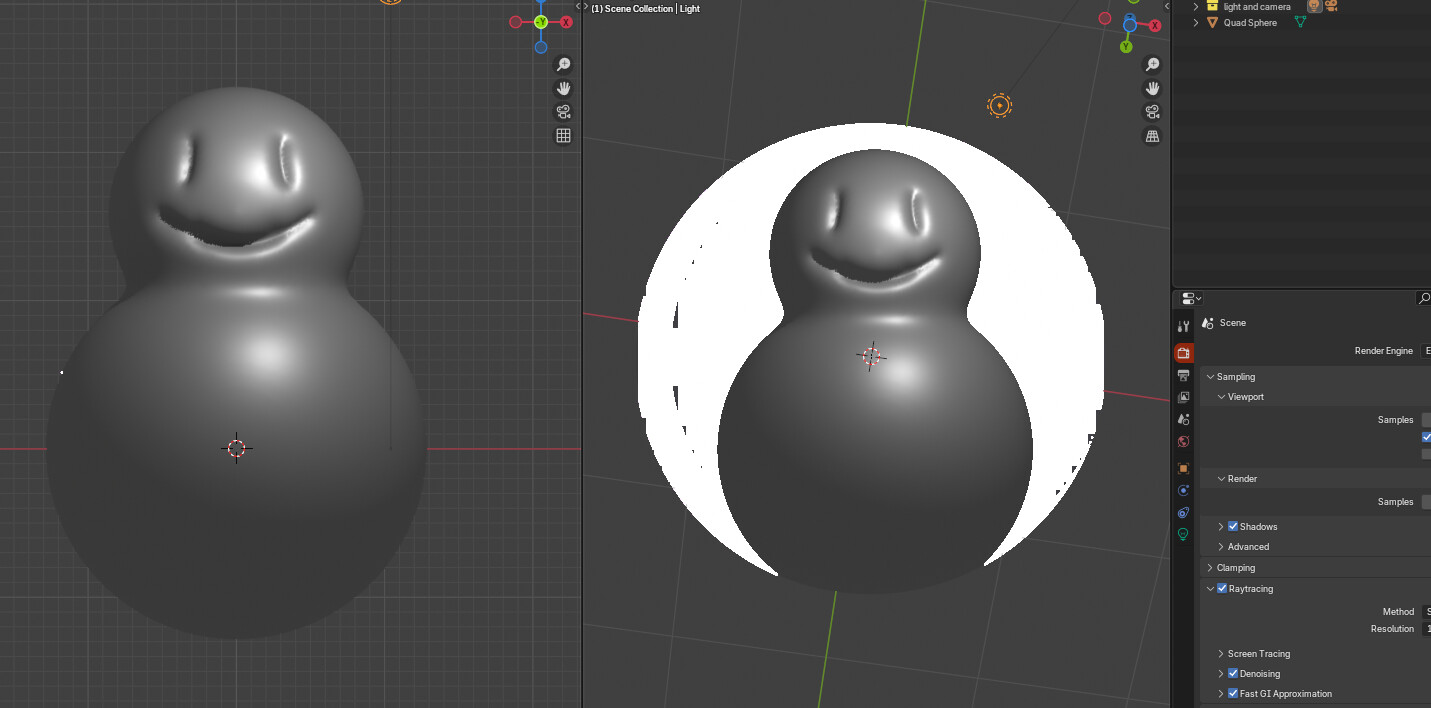Switch orthographic grid icon in left viewport
Image resolution: width=1431 pixels, height=708 pixels.
coord(563,136)
